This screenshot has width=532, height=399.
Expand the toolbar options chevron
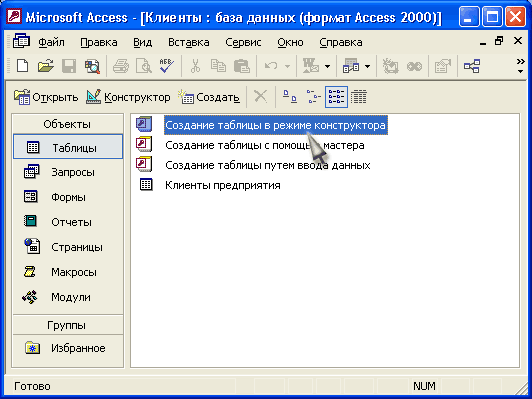520,66
